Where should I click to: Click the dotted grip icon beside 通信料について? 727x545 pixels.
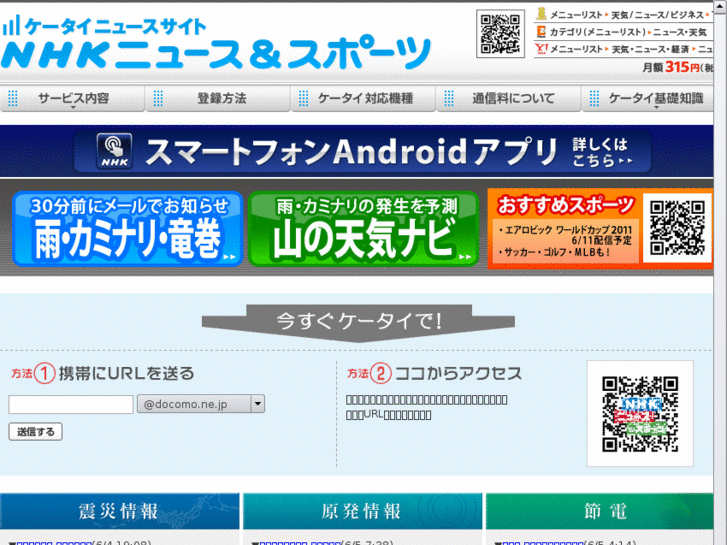449,98
